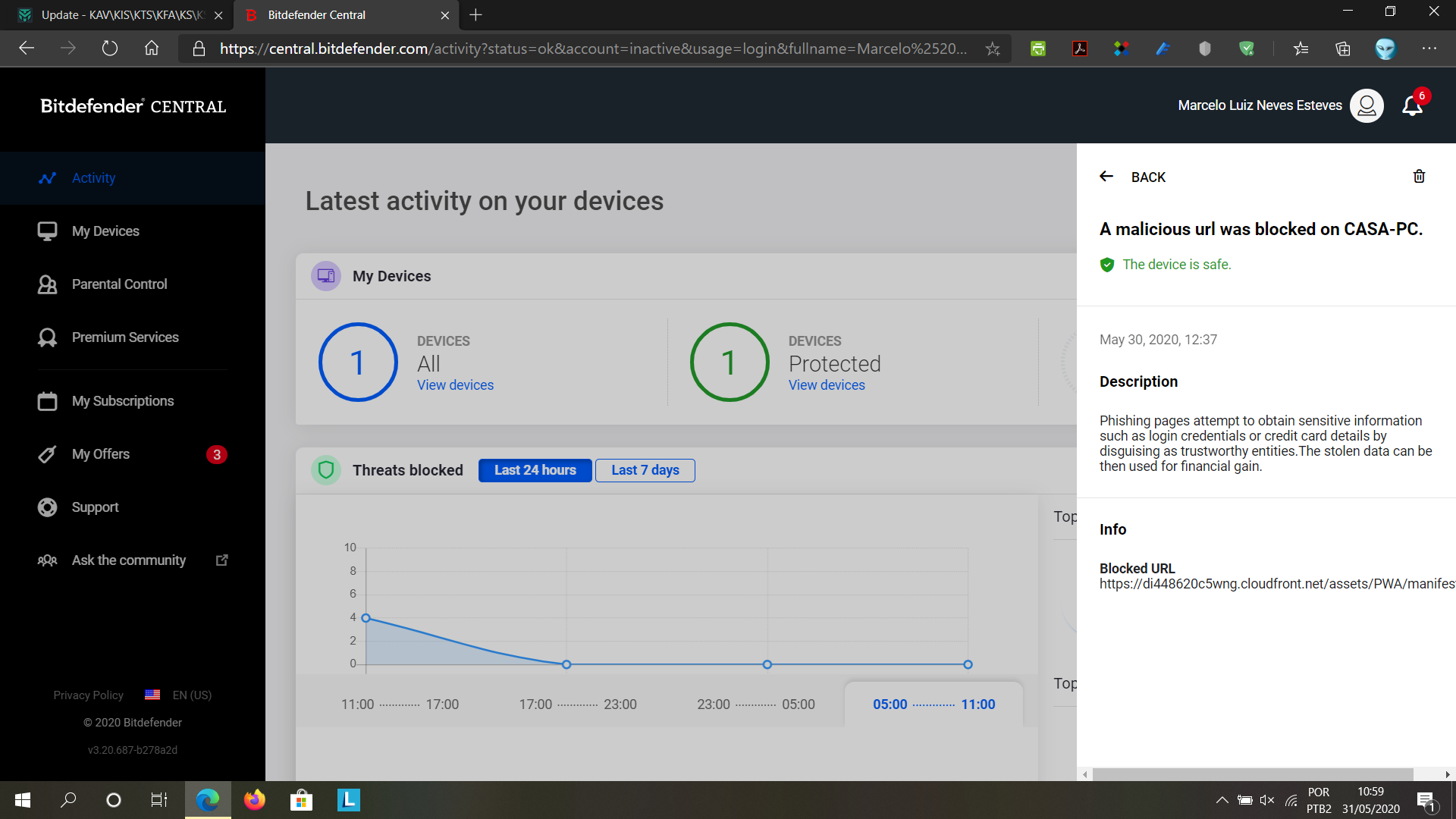Viewport: 1456px width, 819px height.
Task: Delete notification using trash icon
Action: click(x=1419, y=177)
